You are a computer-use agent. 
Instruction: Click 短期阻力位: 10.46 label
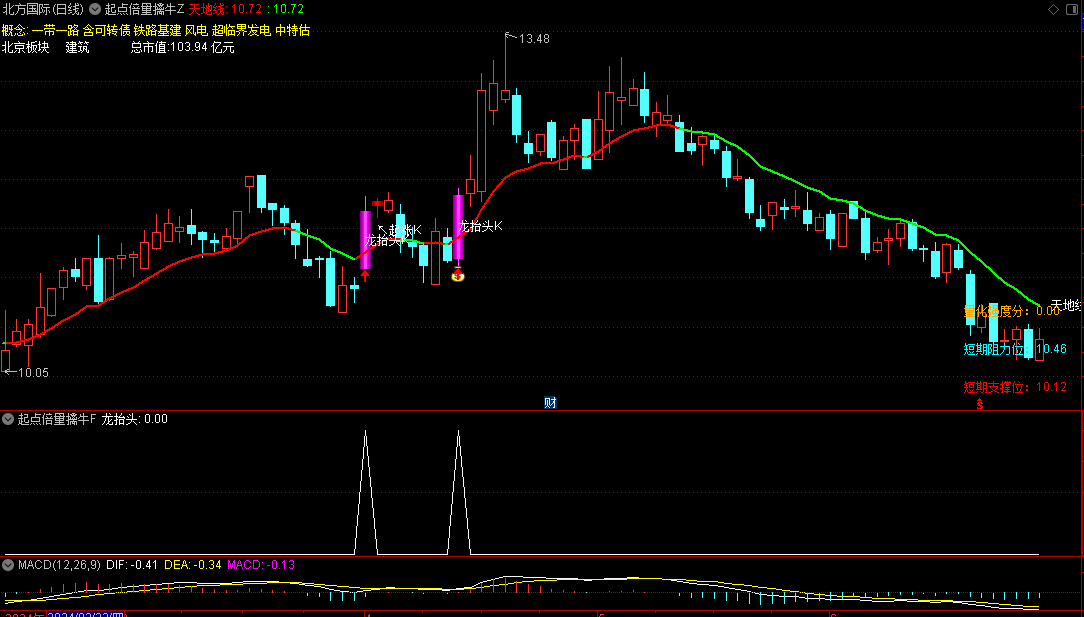[1014, 349]
